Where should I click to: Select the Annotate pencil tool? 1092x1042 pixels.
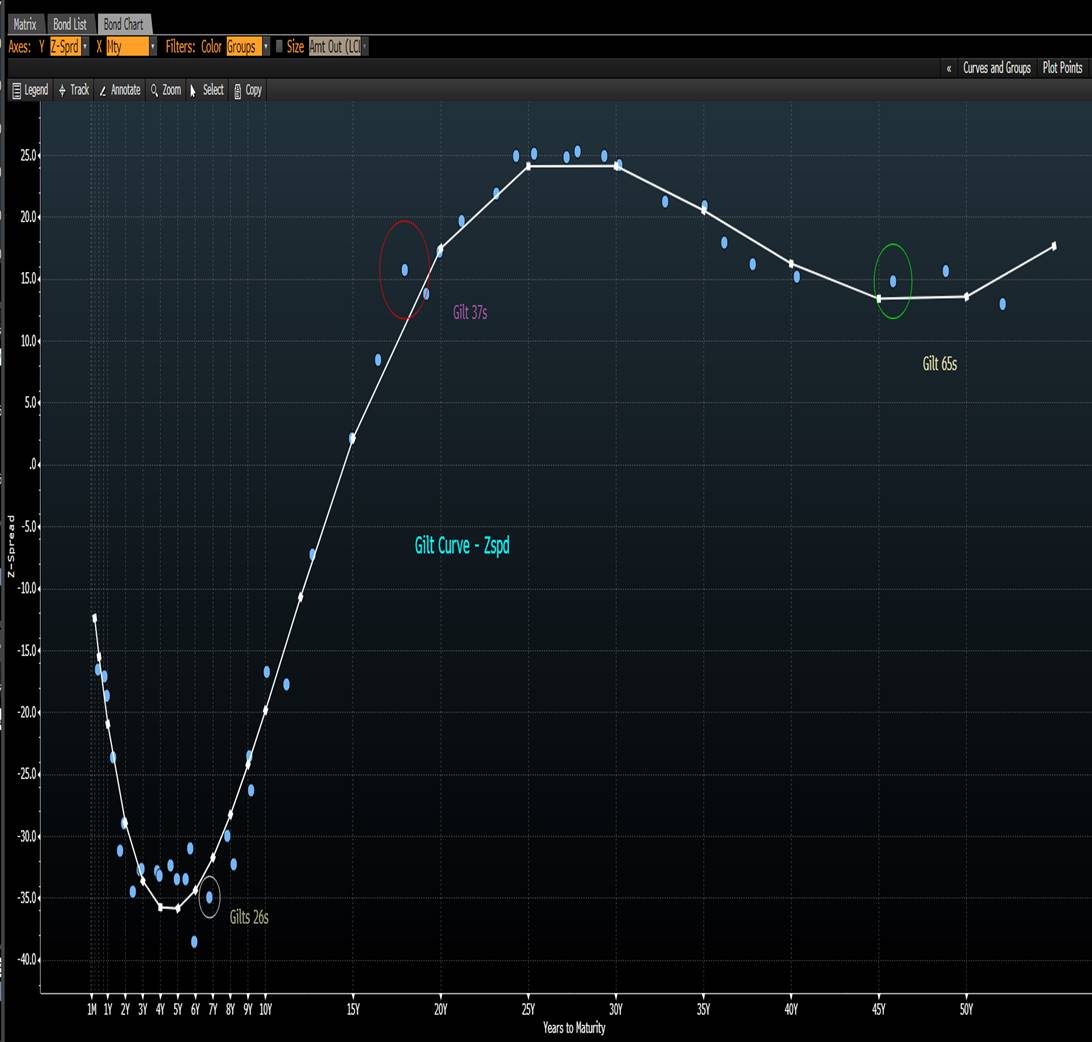[119, 90]
